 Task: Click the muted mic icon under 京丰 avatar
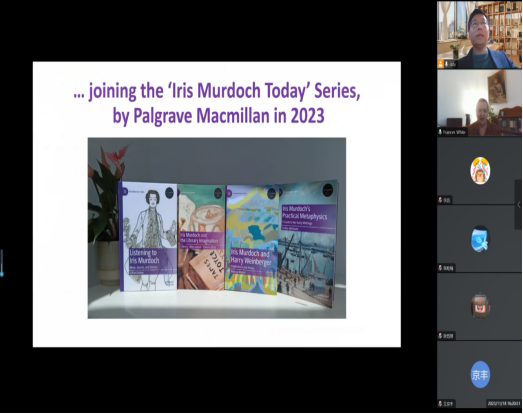(440, 404)
